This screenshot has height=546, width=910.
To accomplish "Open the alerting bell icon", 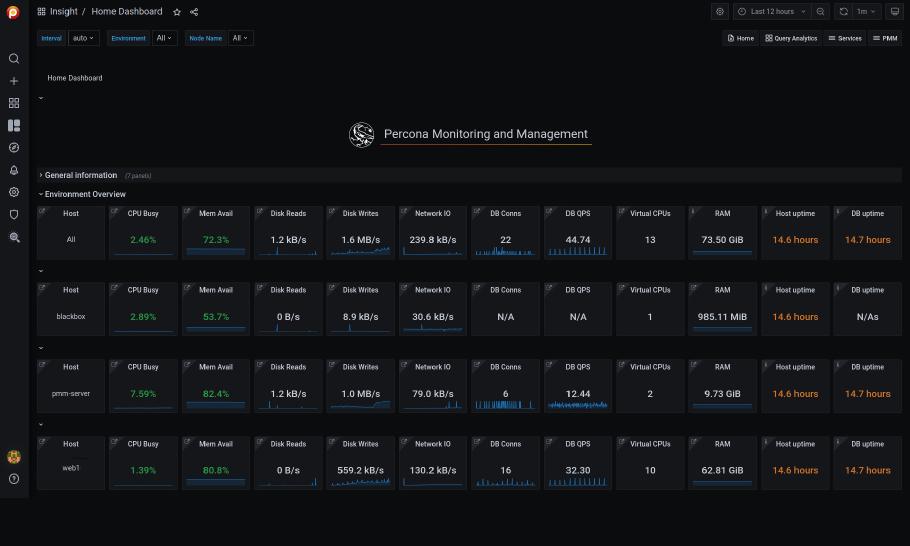I will (14, 170).
